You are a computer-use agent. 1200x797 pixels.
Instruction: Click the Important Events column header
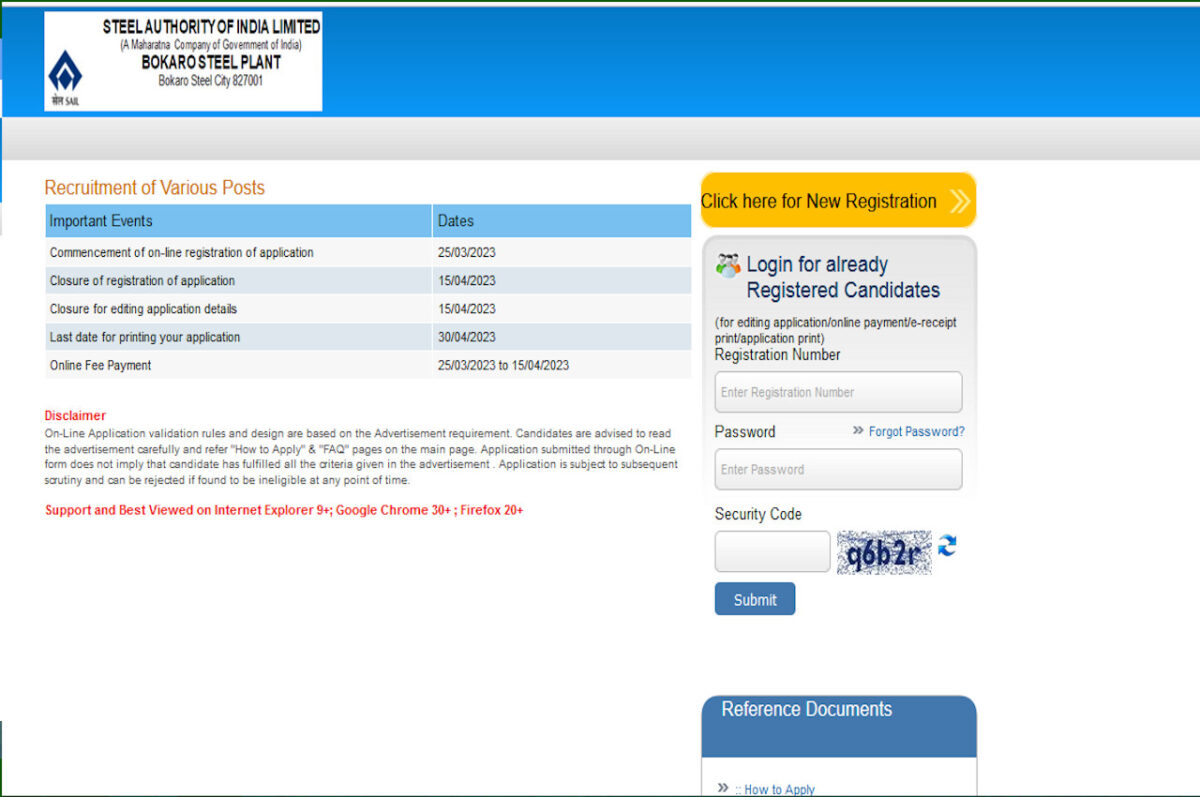pyautogui.click(x=238, y=221)
